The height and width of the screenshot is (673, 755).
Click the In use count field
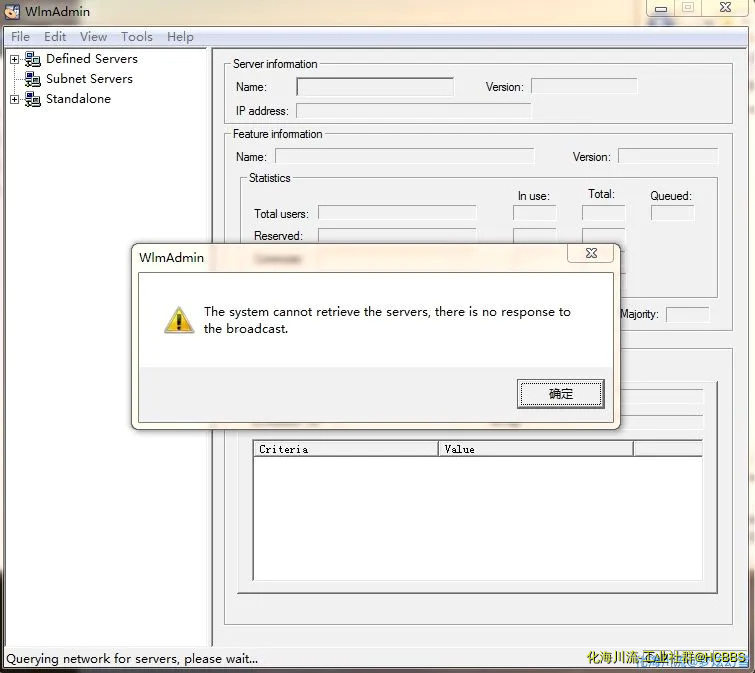pyautogui.click(x=534, y=213)
